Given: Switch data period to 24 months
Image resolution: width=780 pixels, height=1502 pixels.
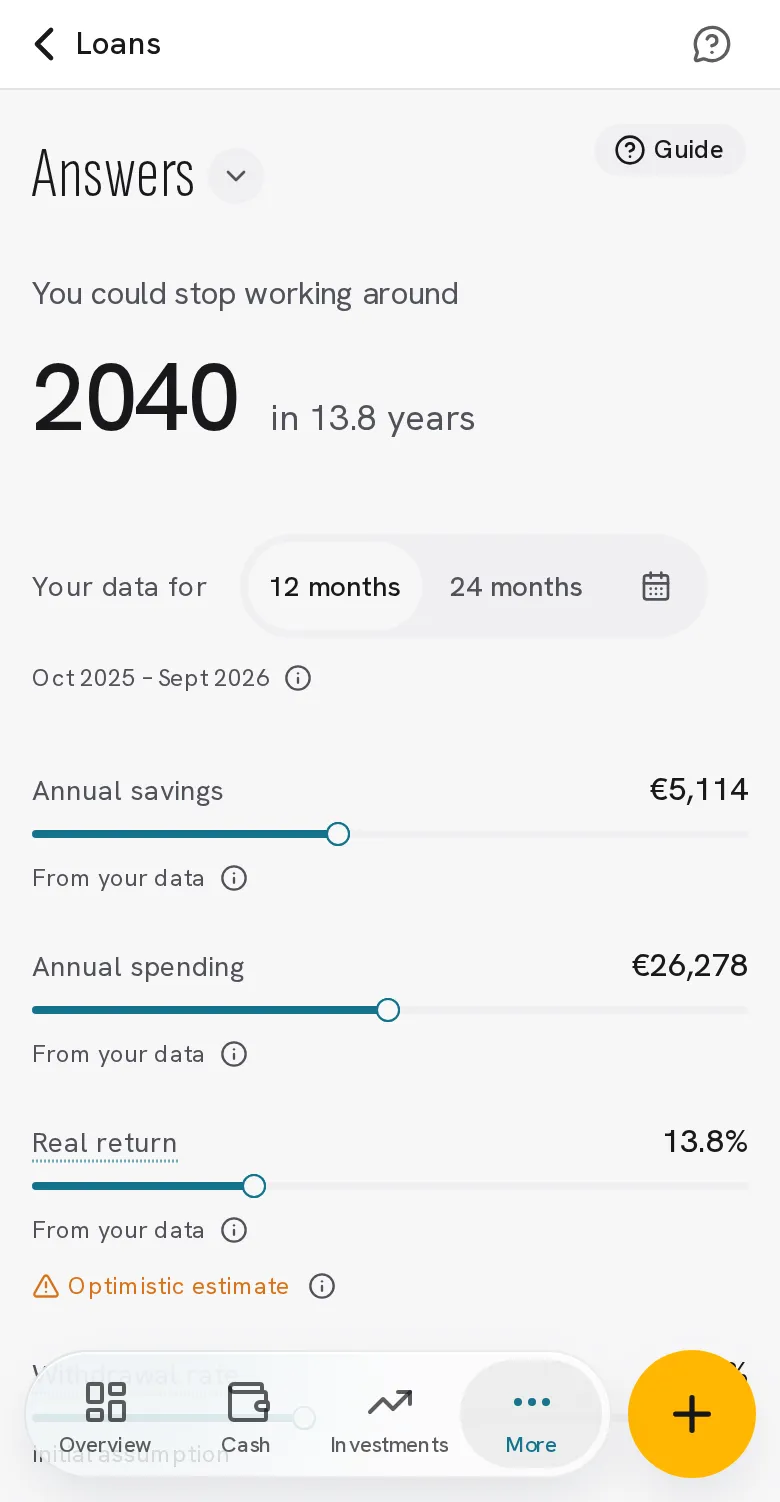Looking at the screenshot, I should click(x=516, y=586).
